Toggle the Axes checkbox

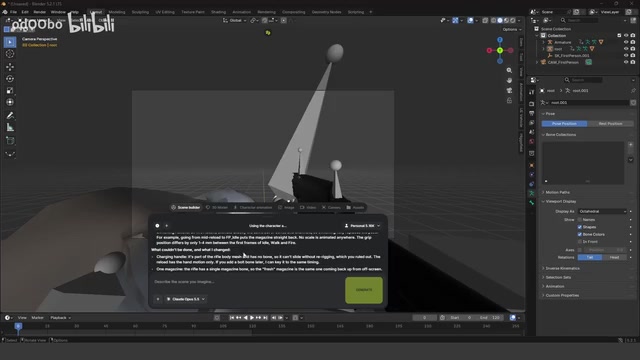pos(580,250)
